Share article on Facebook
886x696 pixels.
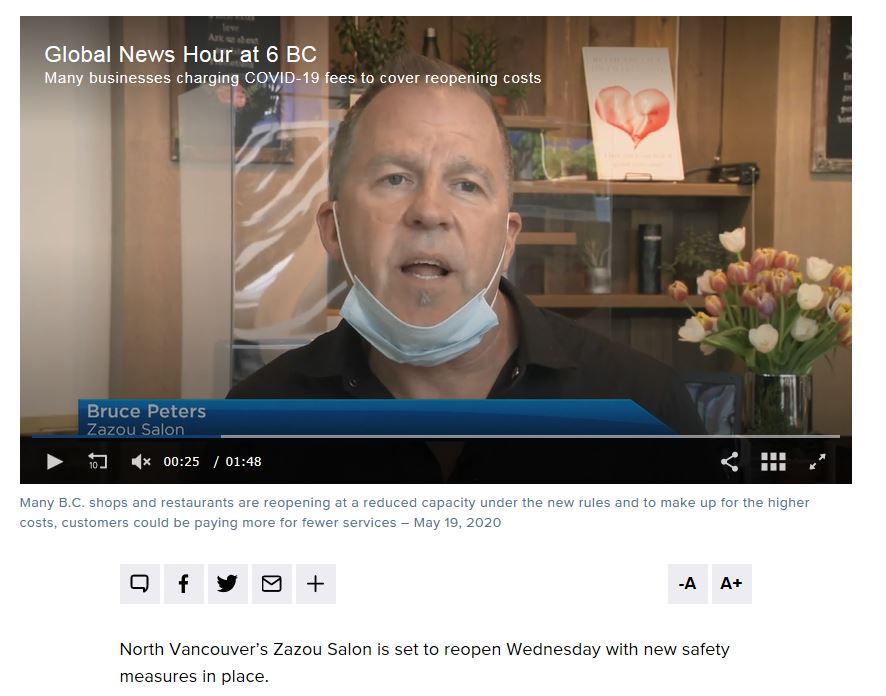[x=184, y=583]
